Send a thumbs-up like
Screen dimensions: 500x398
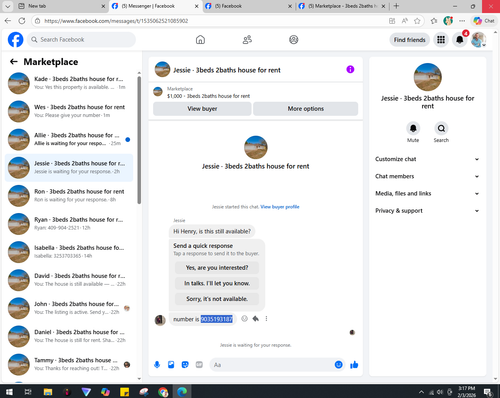354,365
